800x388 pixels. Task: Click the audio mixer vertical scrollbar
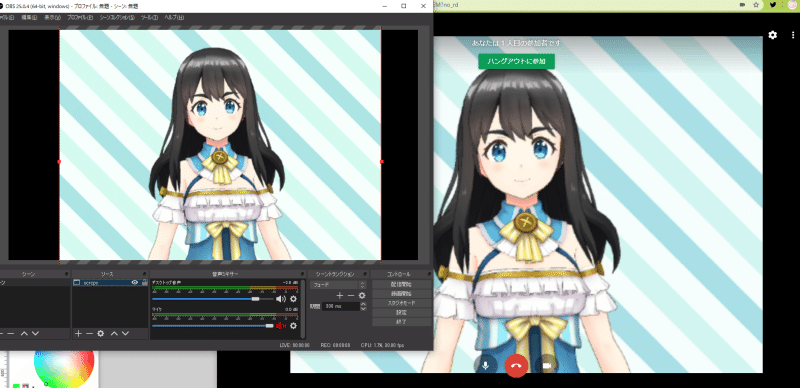point(303,308)
